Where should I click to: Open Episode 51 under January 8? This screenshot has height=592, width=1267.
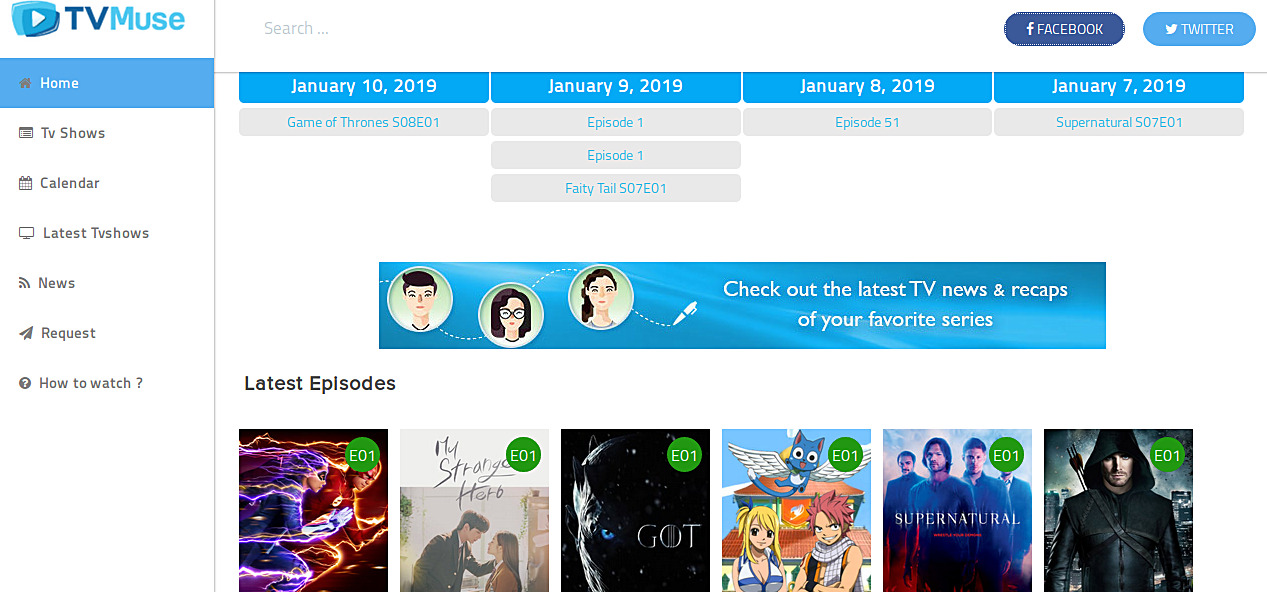point(867,122)
